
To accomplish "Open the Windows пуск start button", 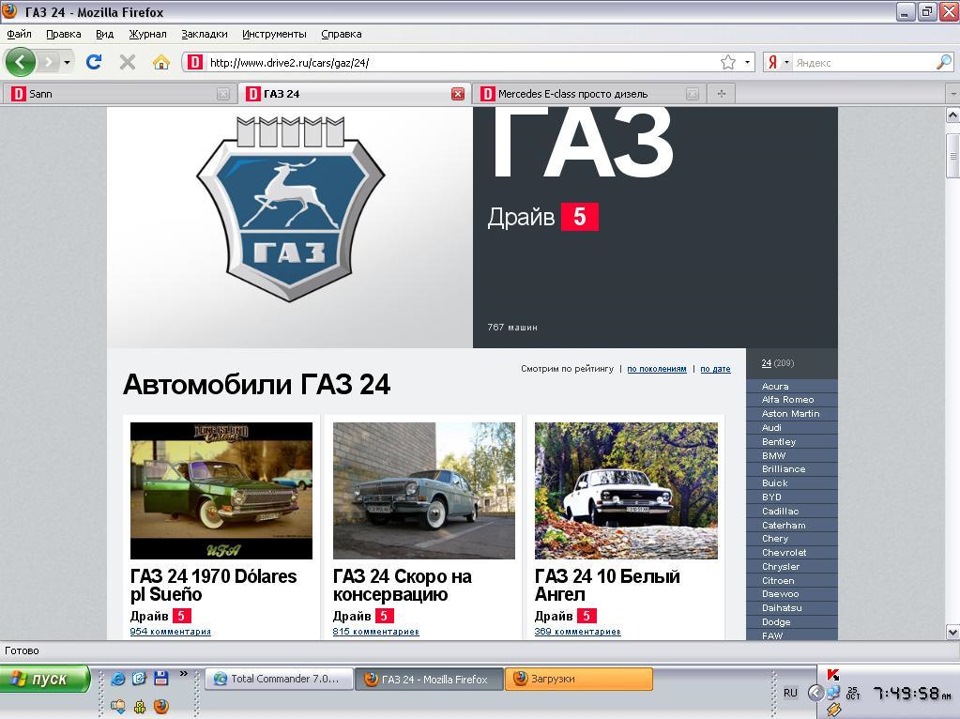I will click(x=45, y=679).
